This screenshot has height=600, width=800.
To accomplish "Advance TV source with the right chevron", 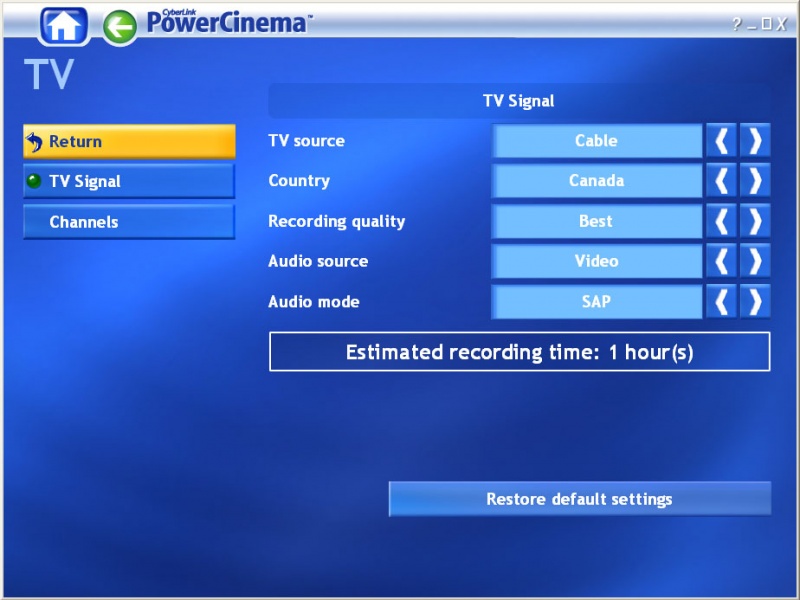I will (x=757, y=141).
